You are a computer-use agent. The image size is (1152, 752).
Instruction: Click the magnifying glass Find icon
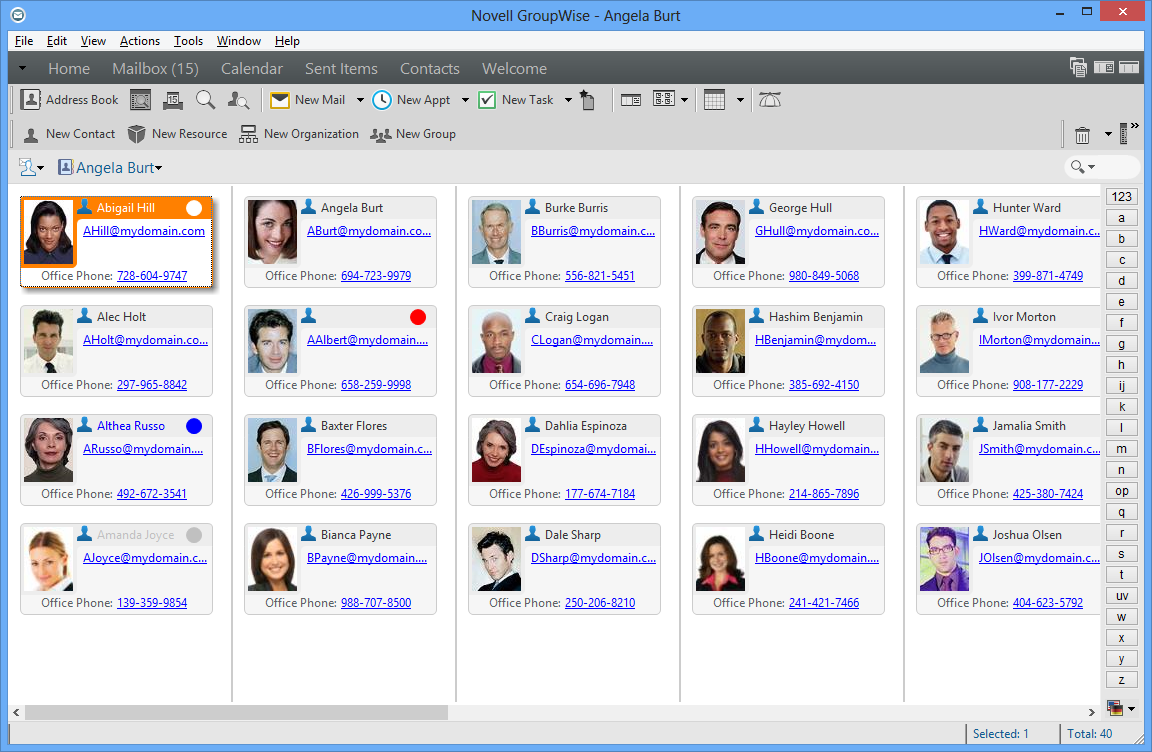point(205,100)
